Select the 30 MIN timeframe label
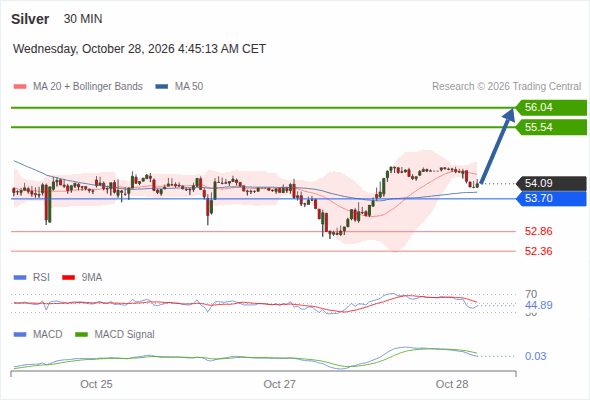Image resolution: width=590 pixels, height=400 pixels. coord(83,19)
